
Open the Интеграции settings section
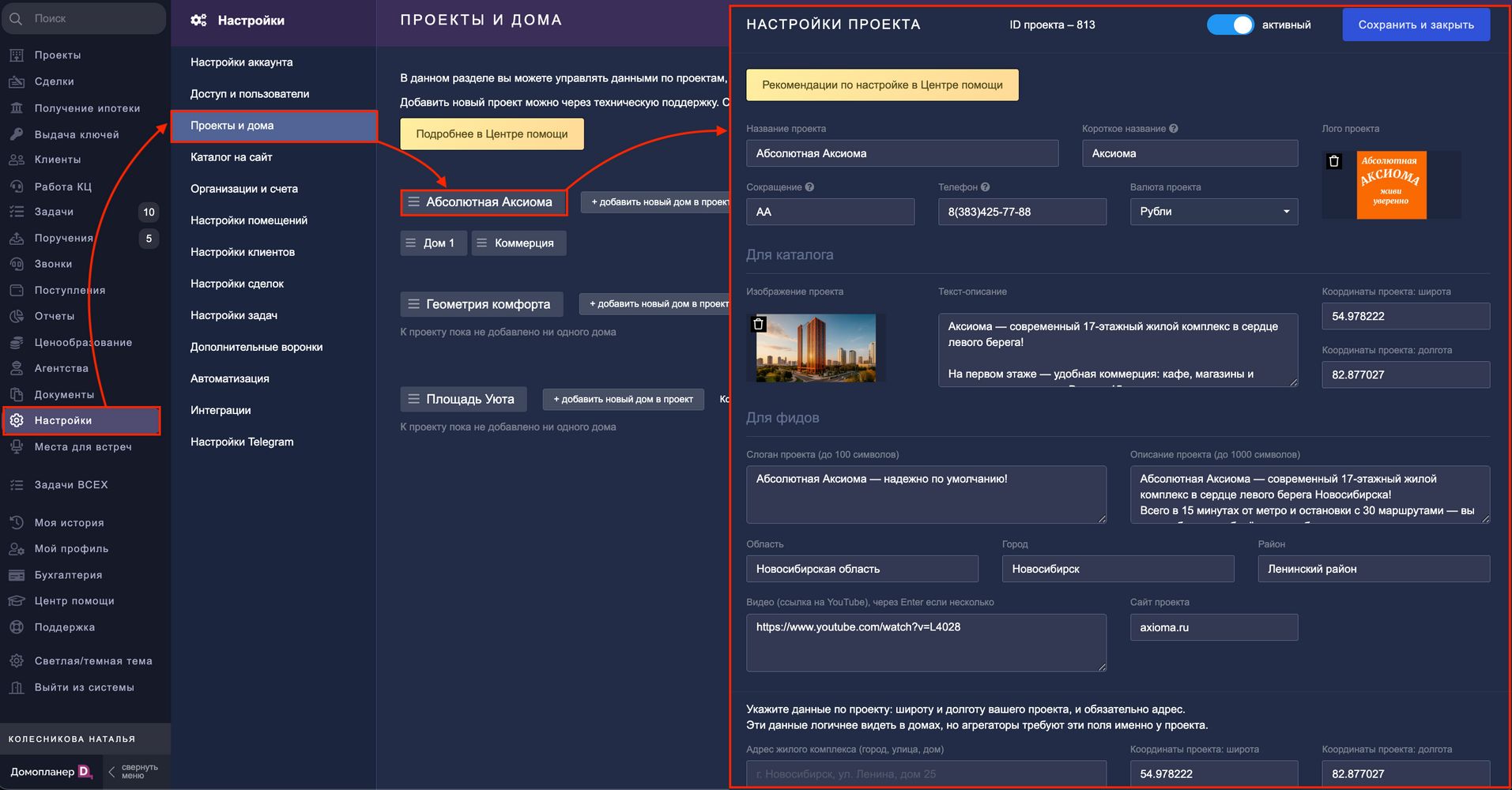(221, 410)
